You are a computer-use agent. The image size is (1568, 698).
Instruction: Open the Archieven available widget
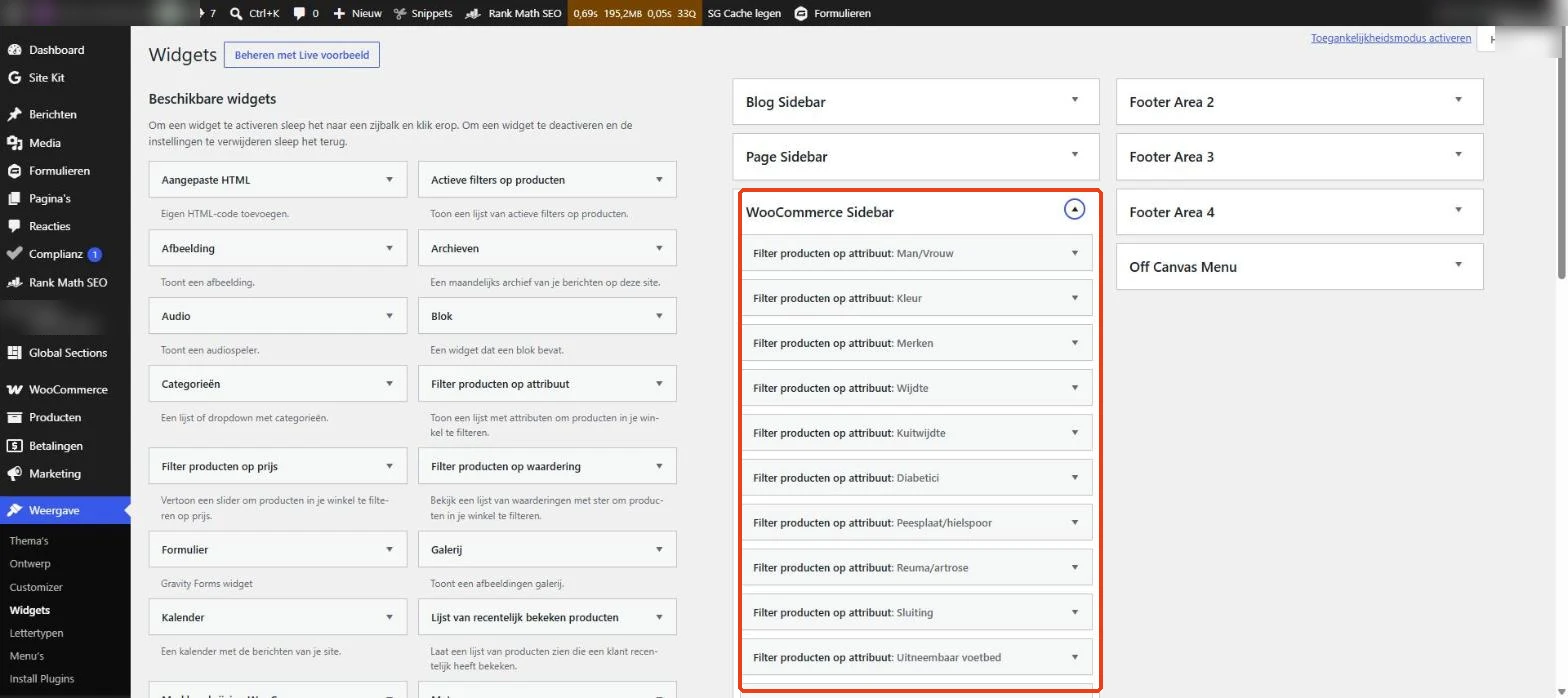(547, 248)
